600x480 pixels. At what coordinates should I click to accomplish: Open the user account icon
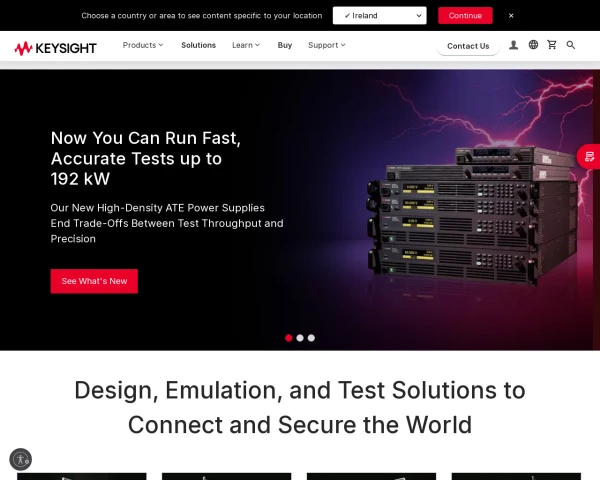point(513,45)
